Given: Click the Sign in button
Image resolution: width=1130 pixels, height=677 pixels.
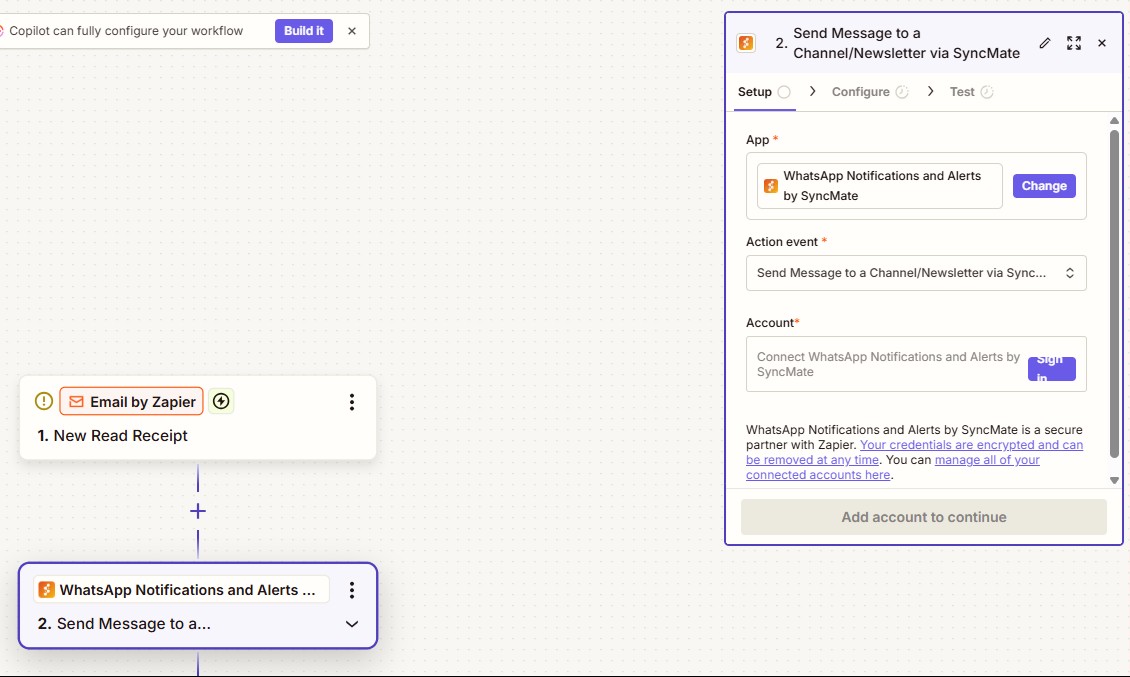Looking at the screenshot, I should [x=1051, y=368].
